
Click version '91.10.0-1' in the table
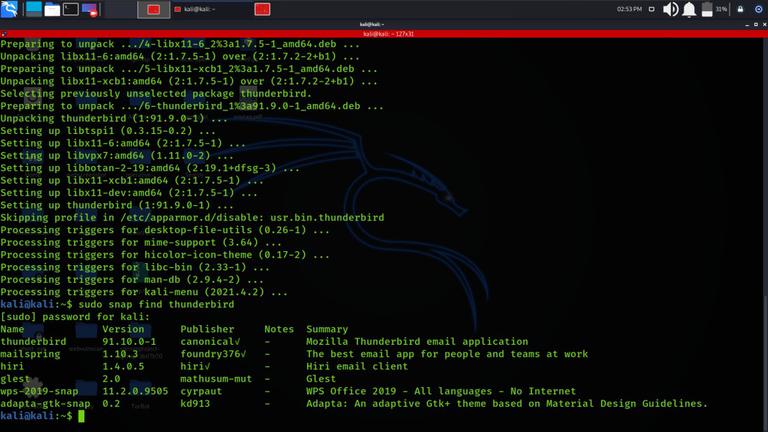point(129,341)
